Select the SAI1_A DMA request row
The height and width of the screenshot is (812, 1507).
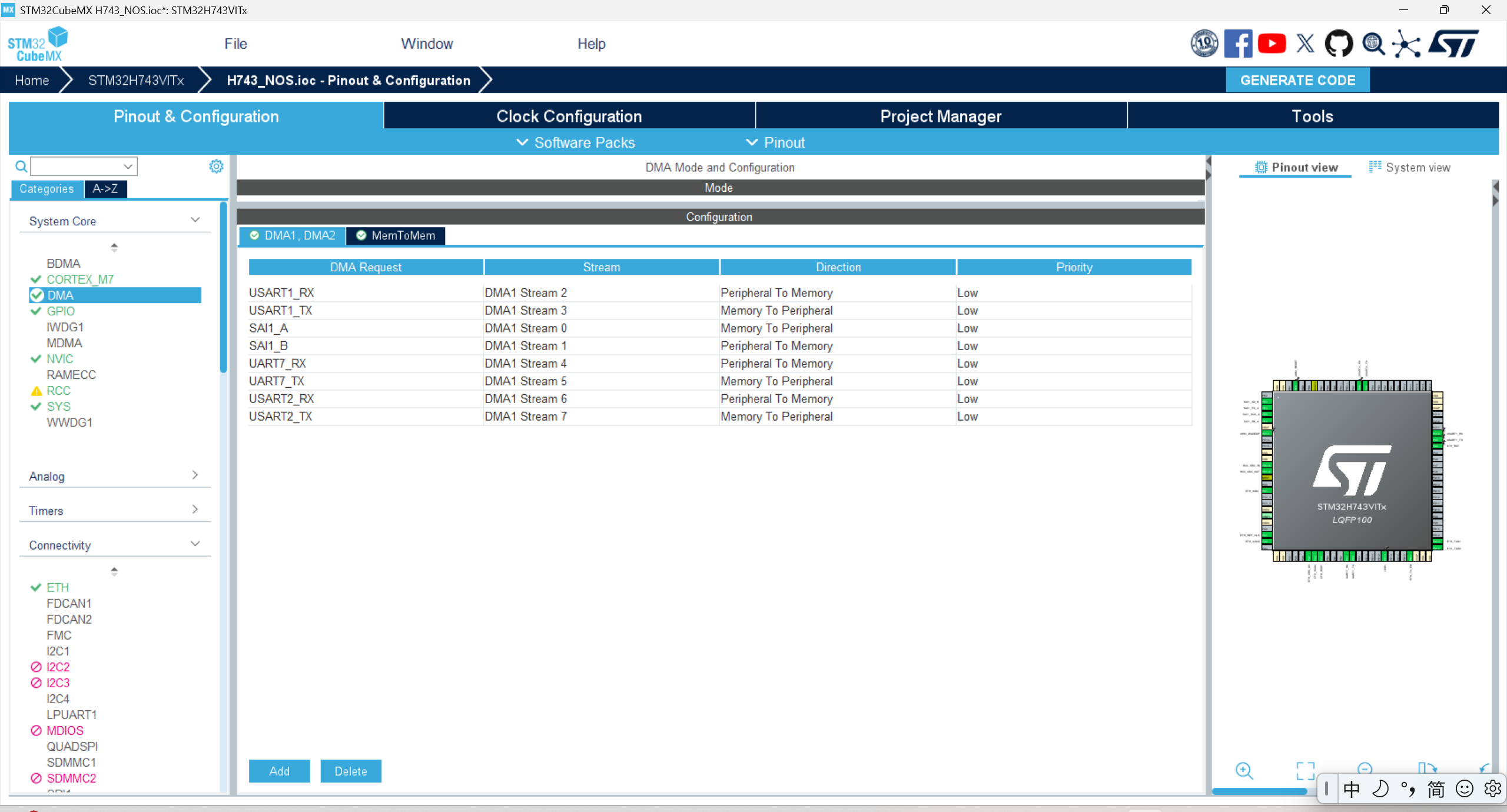[720, 328]
